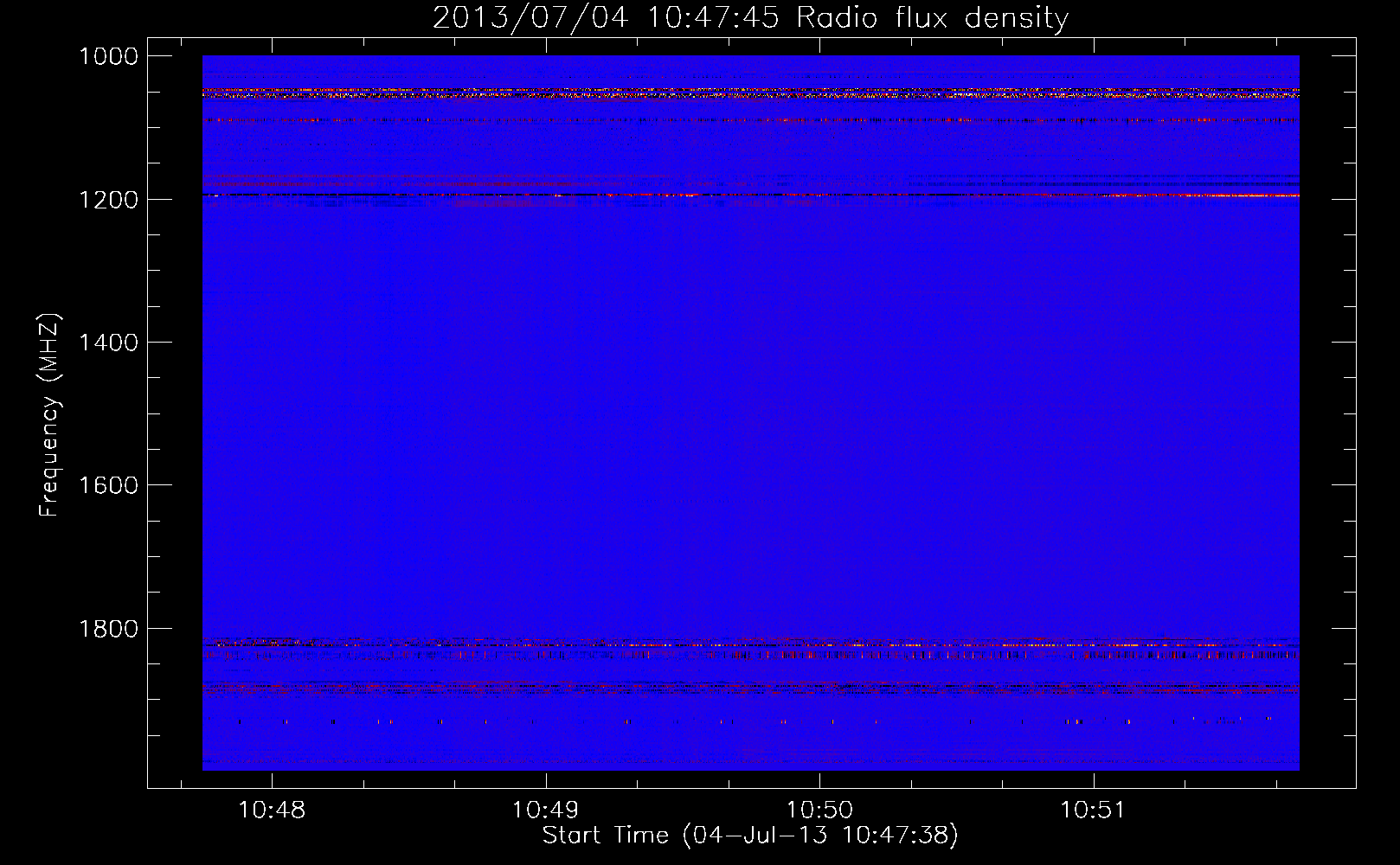Click the 10:51 time tick label

pyautogui.click(x=1093, y=811)
